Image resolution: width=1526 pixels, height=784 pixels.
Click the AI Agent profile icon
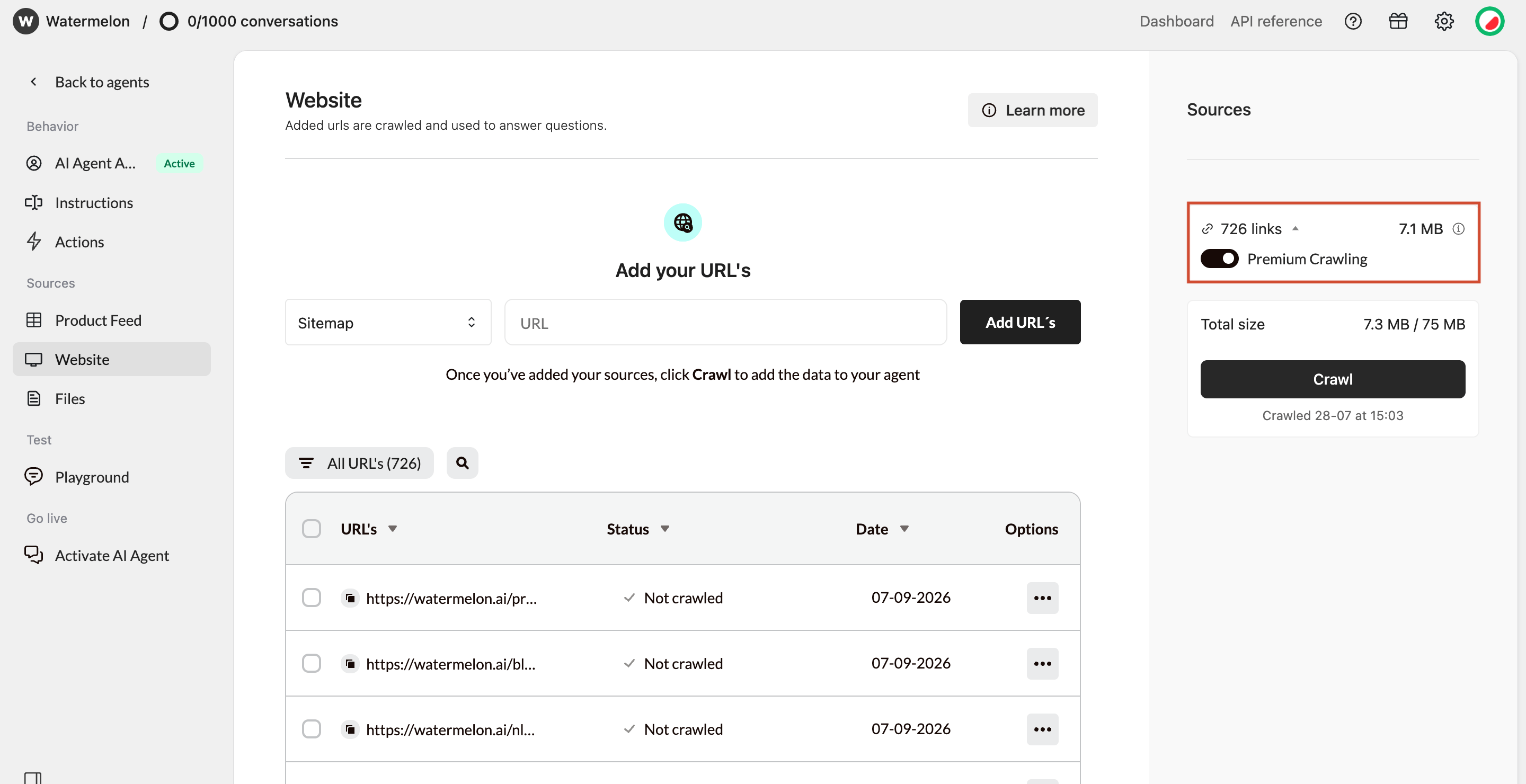click(x=34, y=163)
